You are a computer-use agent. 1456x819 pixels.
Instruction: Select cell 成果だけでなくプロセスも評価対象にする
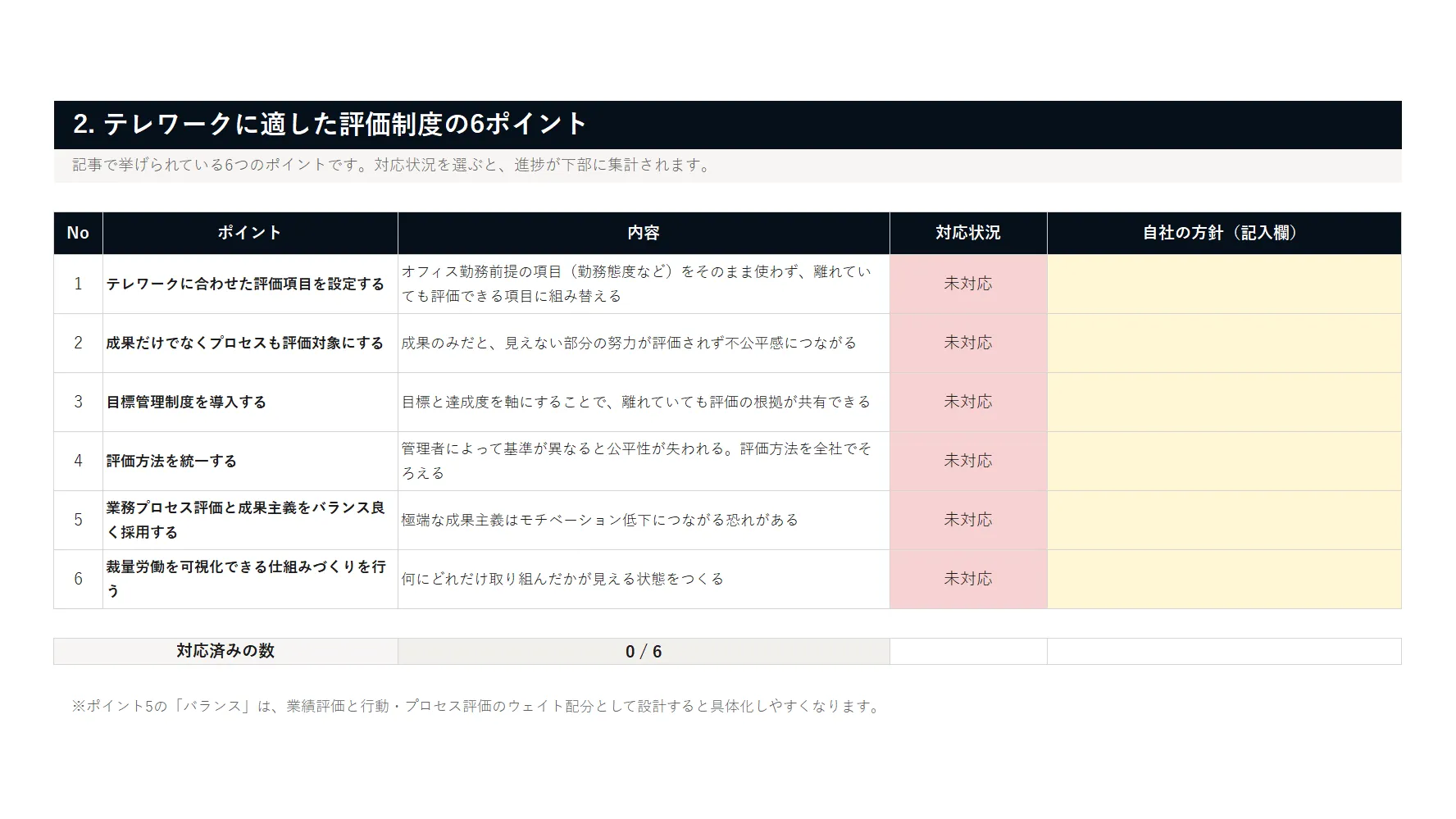250,343
